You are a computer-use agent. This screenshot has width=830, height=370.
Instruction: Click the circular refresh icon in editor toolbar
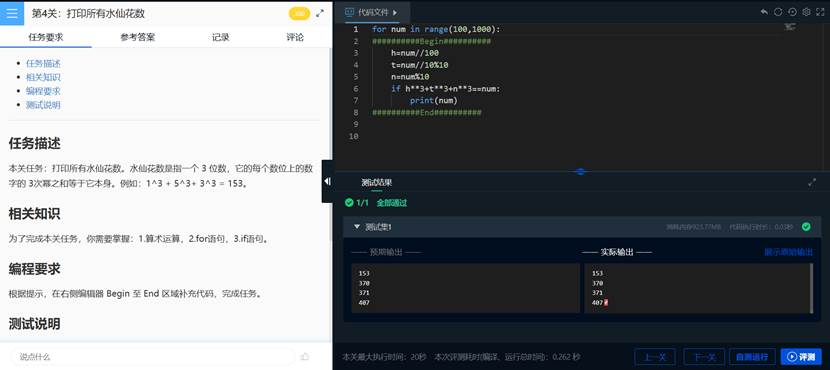pos(778,12)
